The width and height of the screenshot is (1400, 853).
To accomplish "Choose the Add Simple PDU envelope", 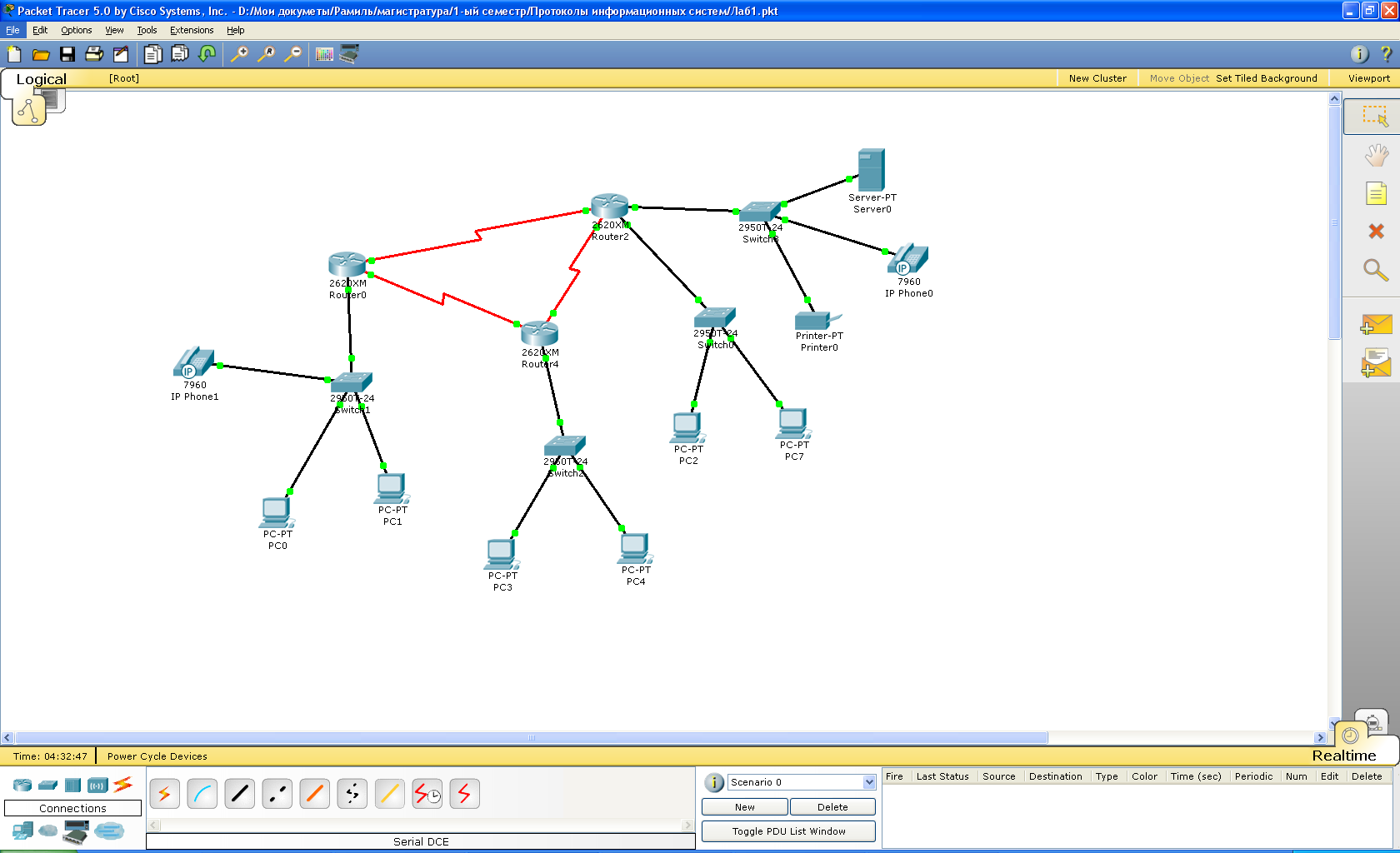I will 1376,323.
